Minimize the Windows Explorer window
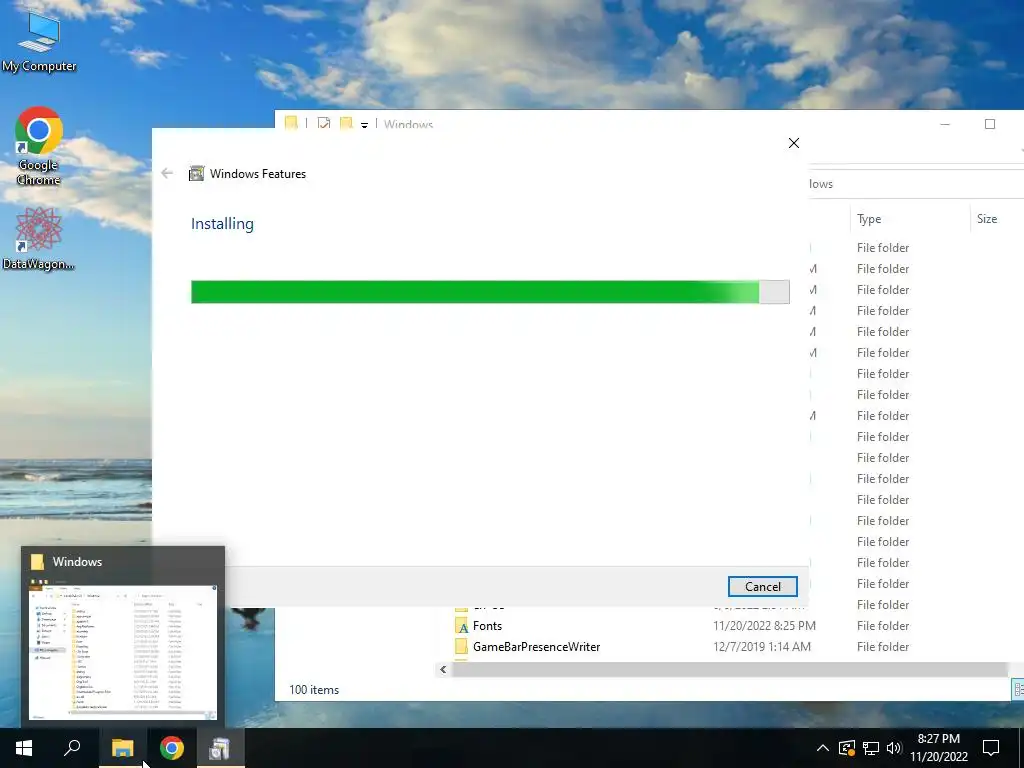1024x768 pixels. coord(945,124)
